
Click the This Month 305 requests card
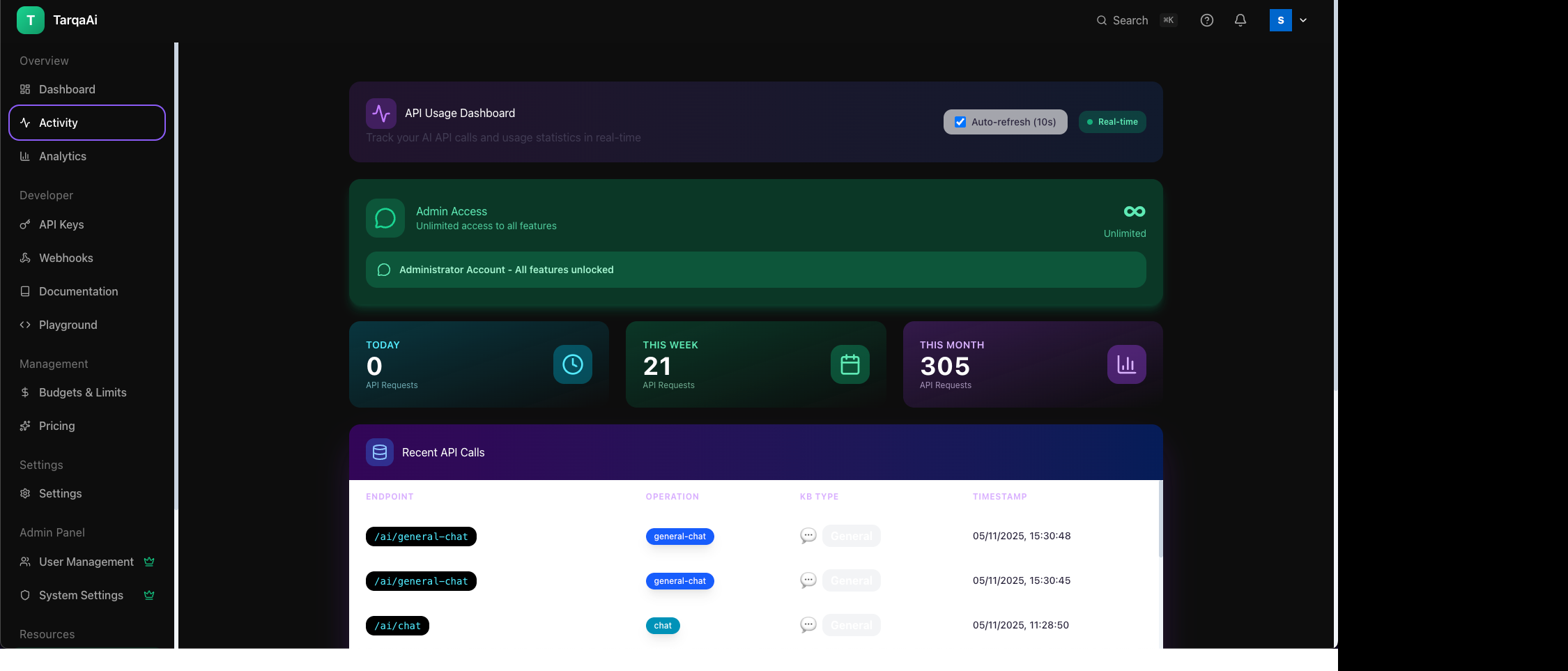pyautogui.click(x=1033, y=364)
